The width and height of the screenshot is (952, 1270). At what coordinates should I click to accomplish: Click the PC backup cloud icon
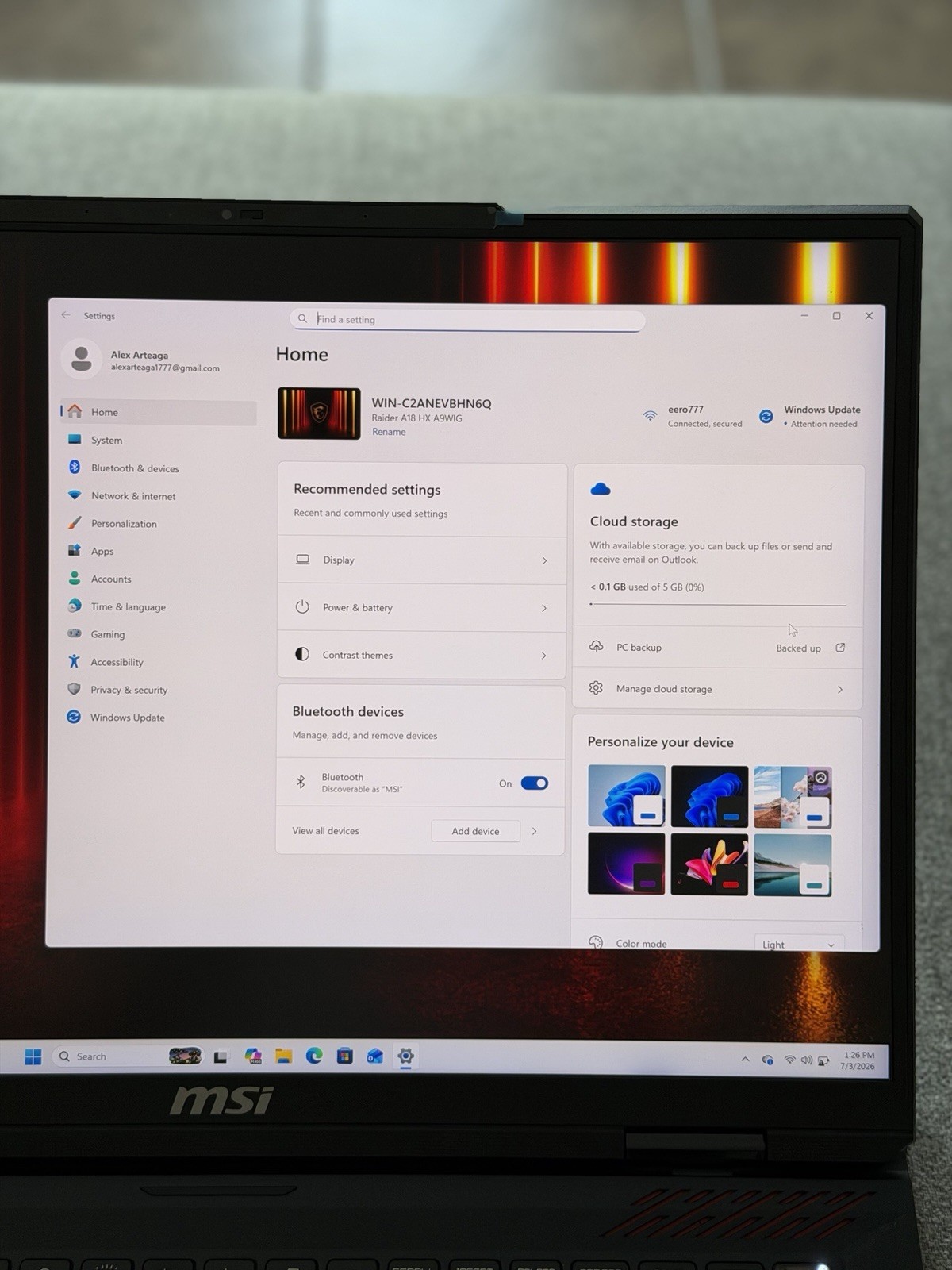[x=596, y=647]
